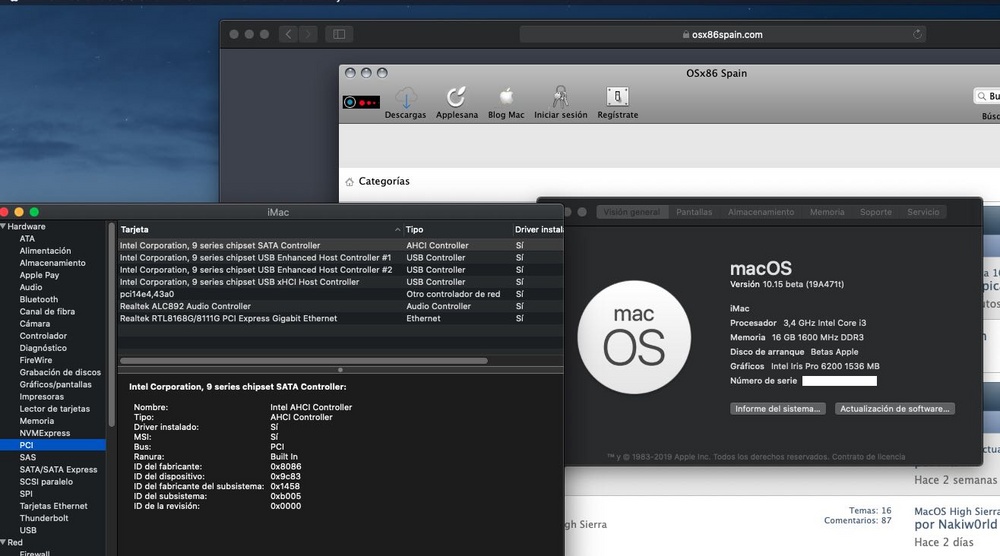This screenshot has width=1000, height=556.
Task: Select Bluetooth in the sidebar
Action: 38,299
